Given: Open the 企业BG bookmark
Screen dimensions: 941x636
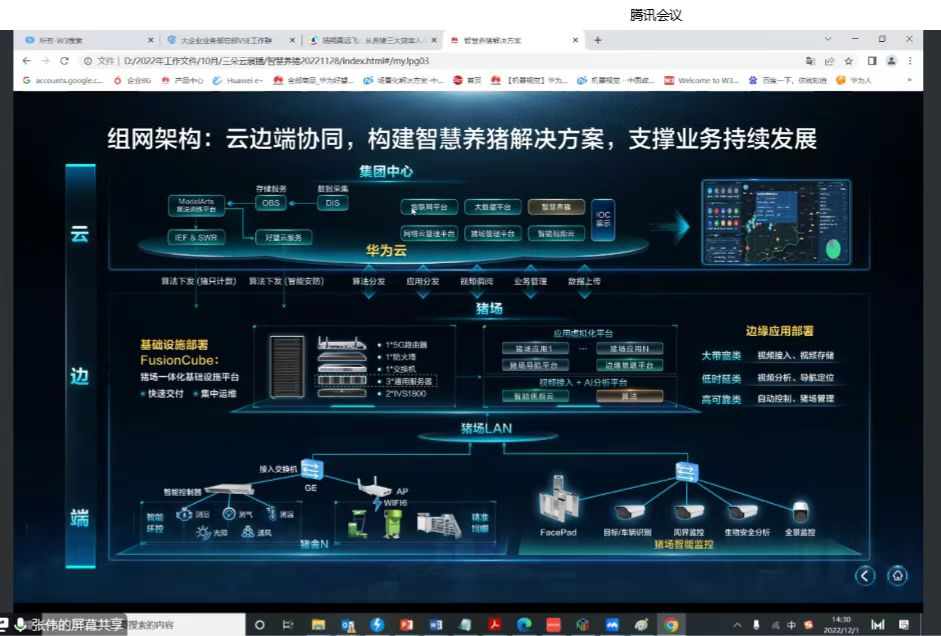Looking at the screenshot, I should [x=133, y=80].
